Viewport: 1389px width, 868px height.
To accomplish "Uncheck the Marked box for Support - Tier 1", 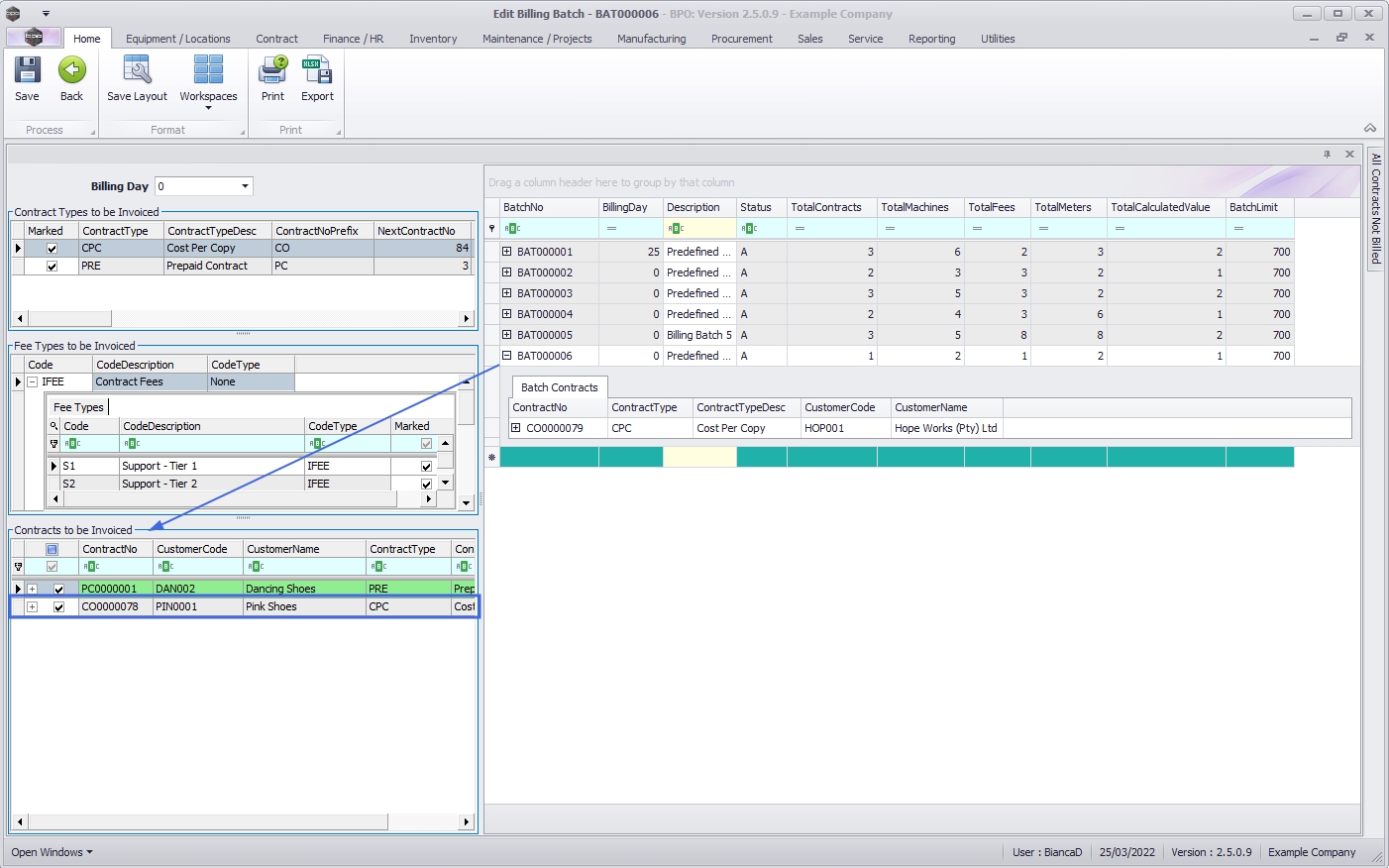I will (x=426, y=467).
